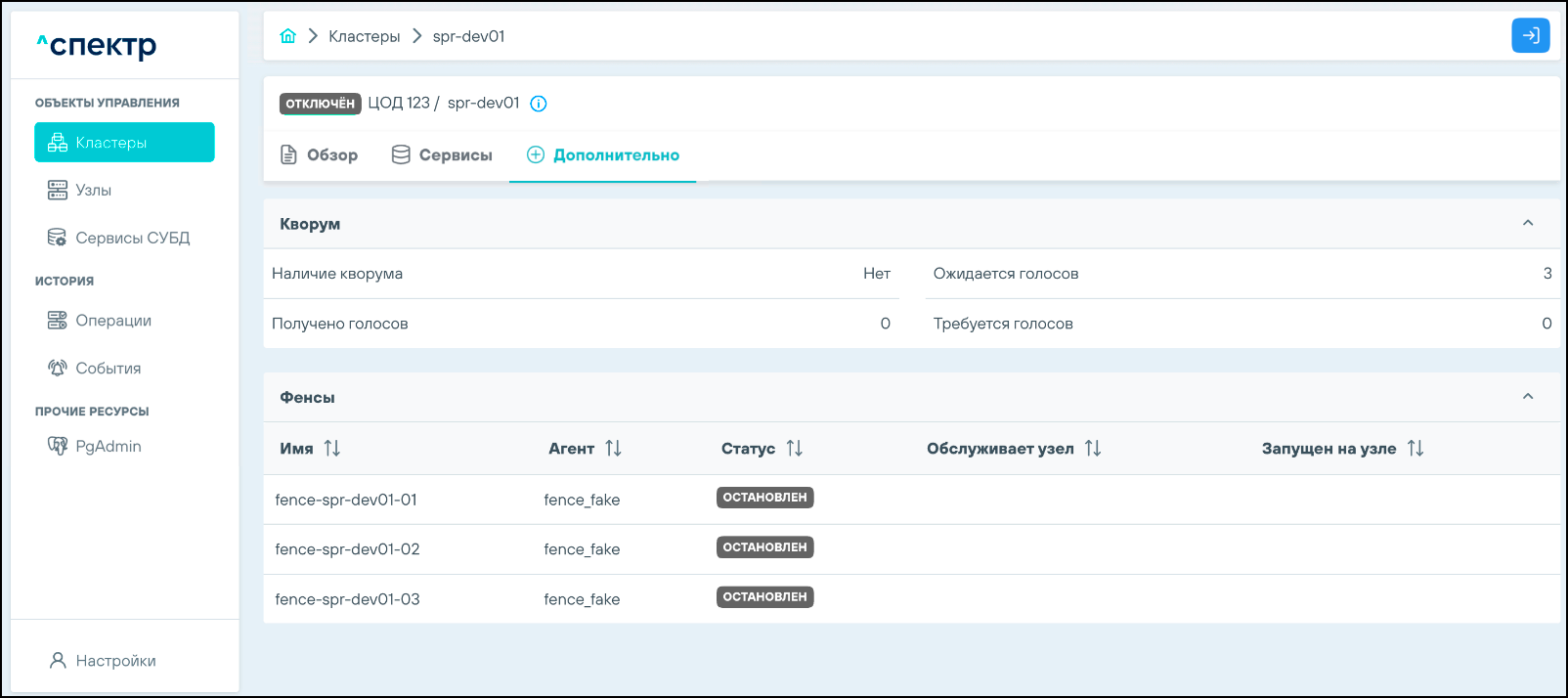Click the info icon next to spr-dev01

[x=539, y=104]
